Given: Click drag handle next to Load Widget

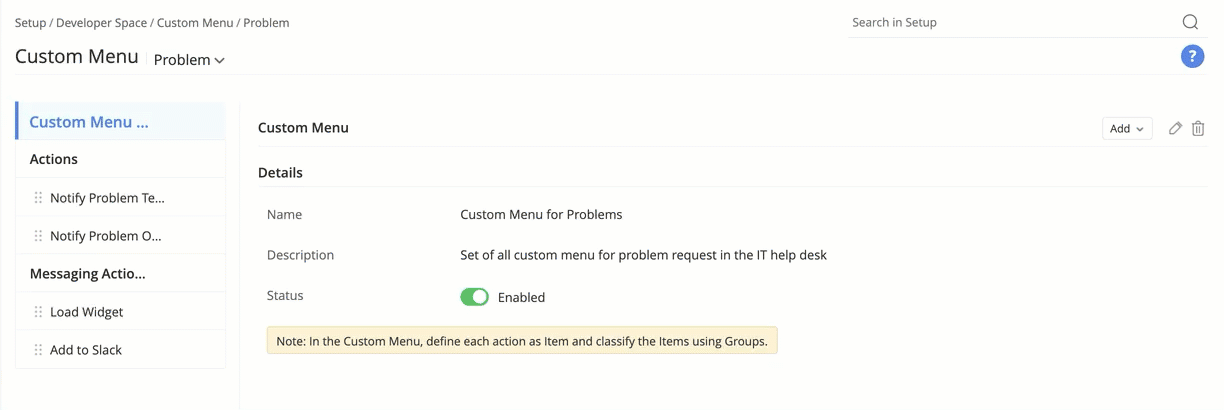Looking at the screenshot, I should tap(38, 312).
